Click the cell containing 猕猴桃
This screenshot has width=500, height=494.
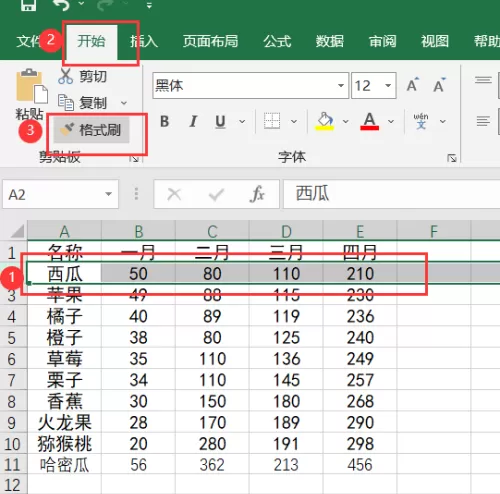click(64, 444)
